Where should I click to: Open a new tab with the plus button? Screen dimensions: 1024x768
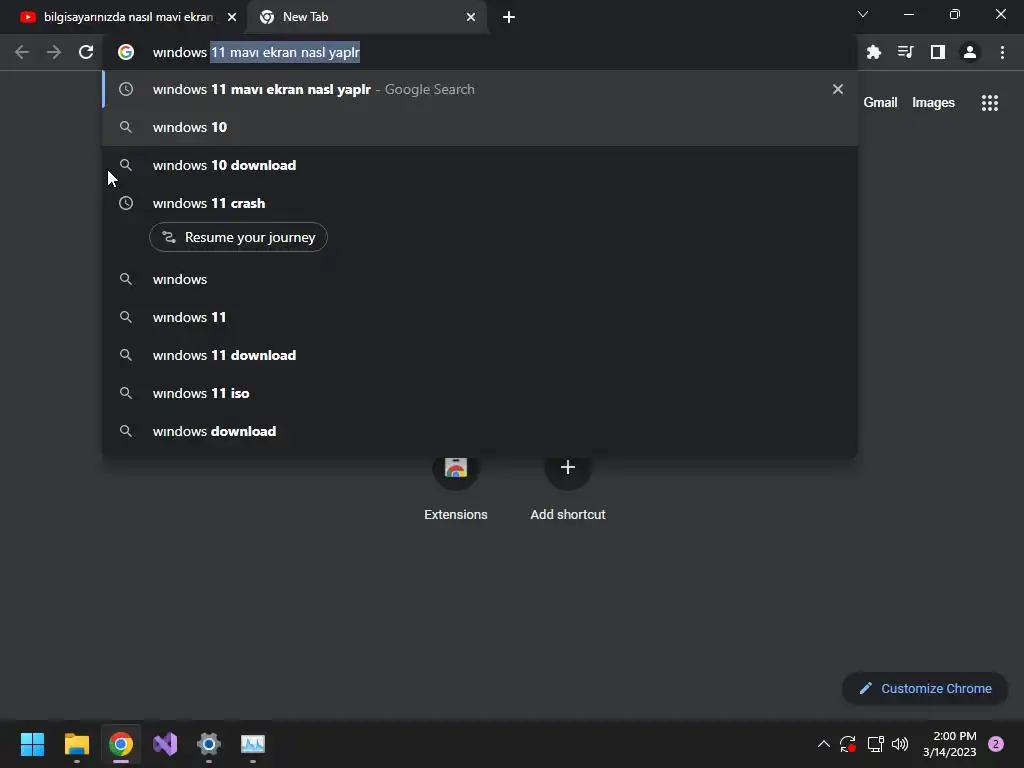point(509,17)
